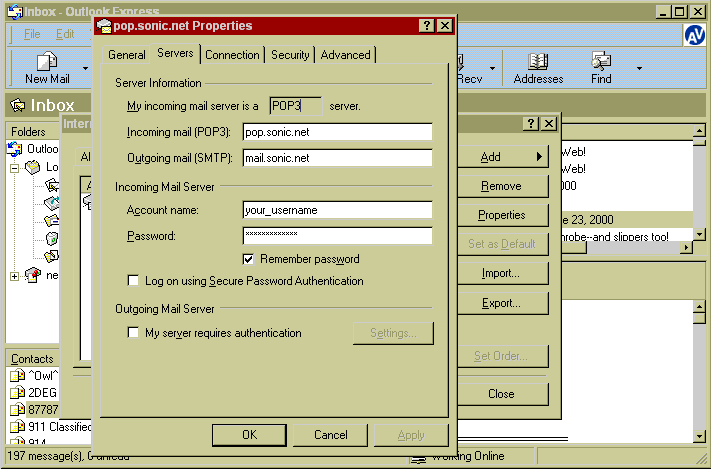Select the Outbox folder icon in tree

52,203
